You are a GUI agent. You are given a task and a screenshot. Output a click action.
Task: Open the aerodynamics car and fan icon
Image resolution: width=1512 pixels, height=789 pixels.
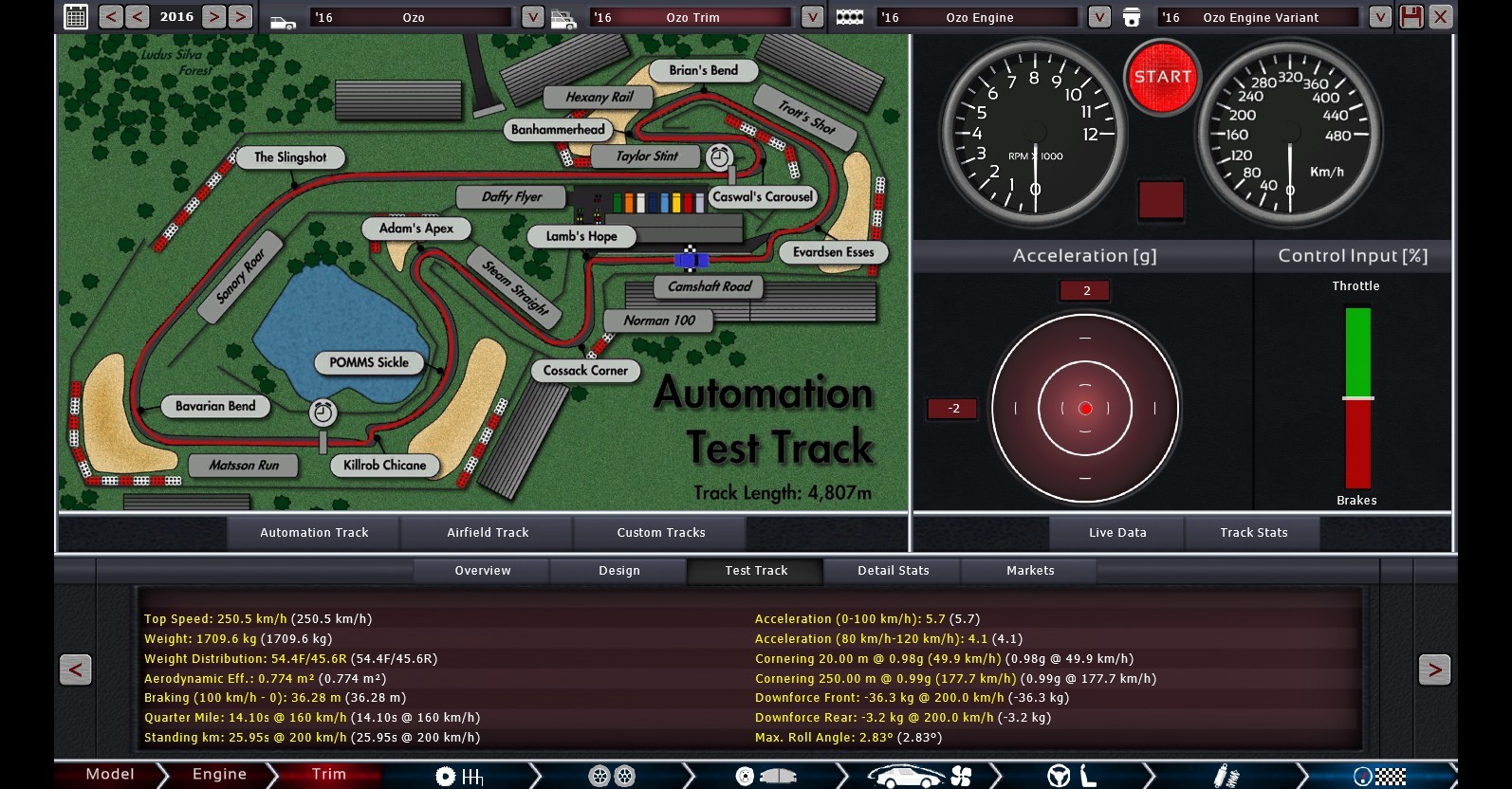pyautogui.click(x=919, y=777)
